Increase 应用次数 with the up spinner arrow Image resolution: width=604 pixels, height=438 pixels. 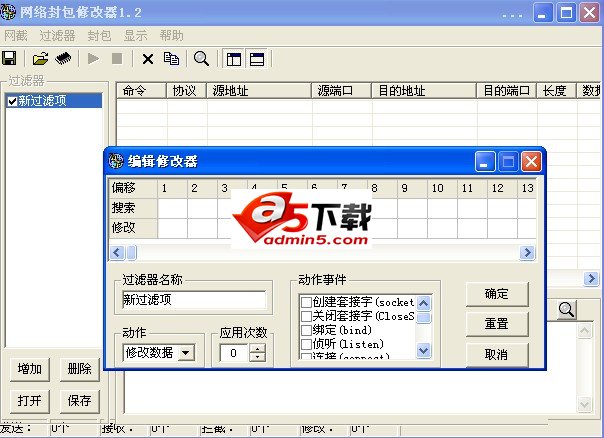click(x=257, y=348)
